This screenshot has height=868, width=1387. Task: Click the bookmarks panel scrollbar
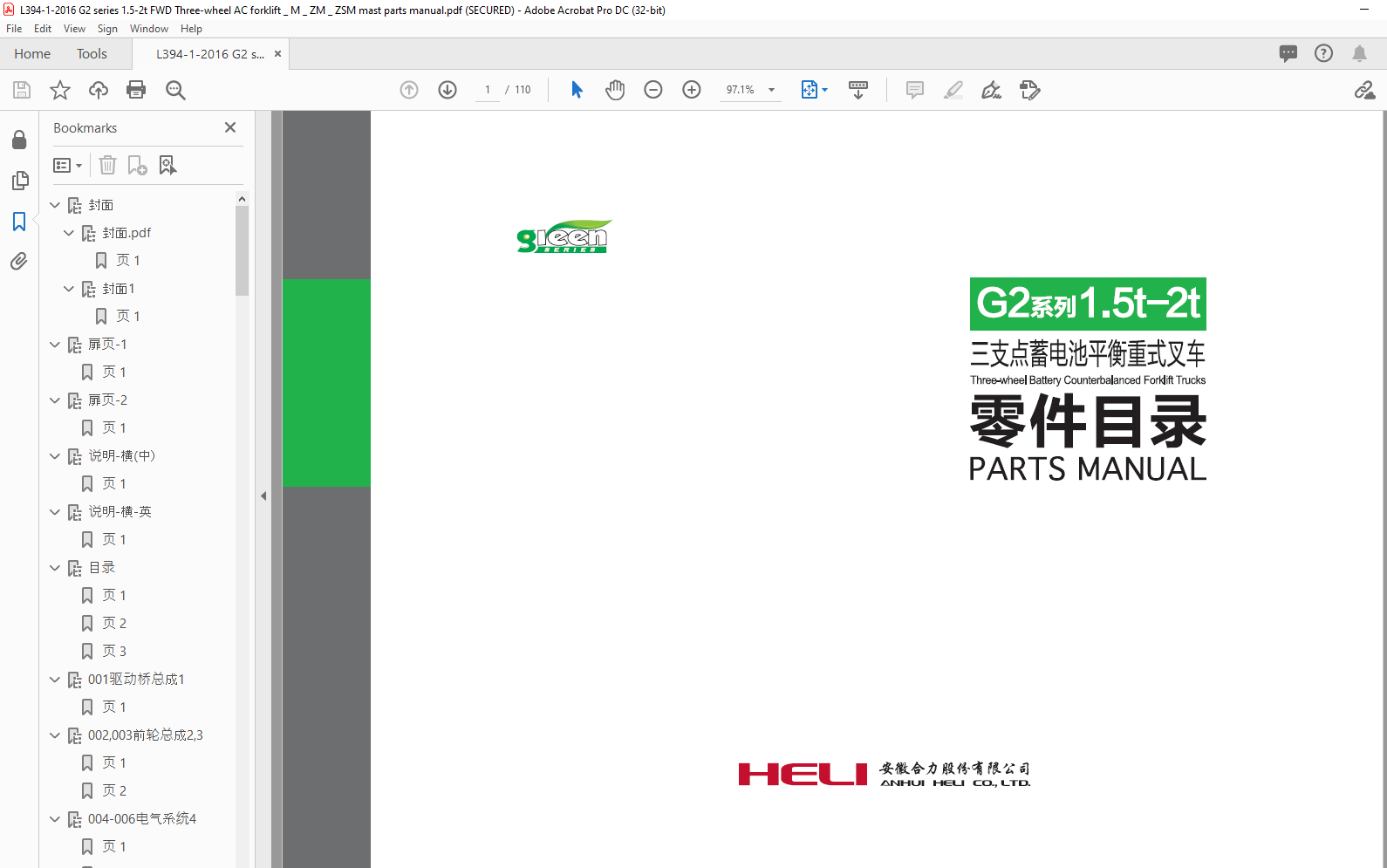(242, 251)
